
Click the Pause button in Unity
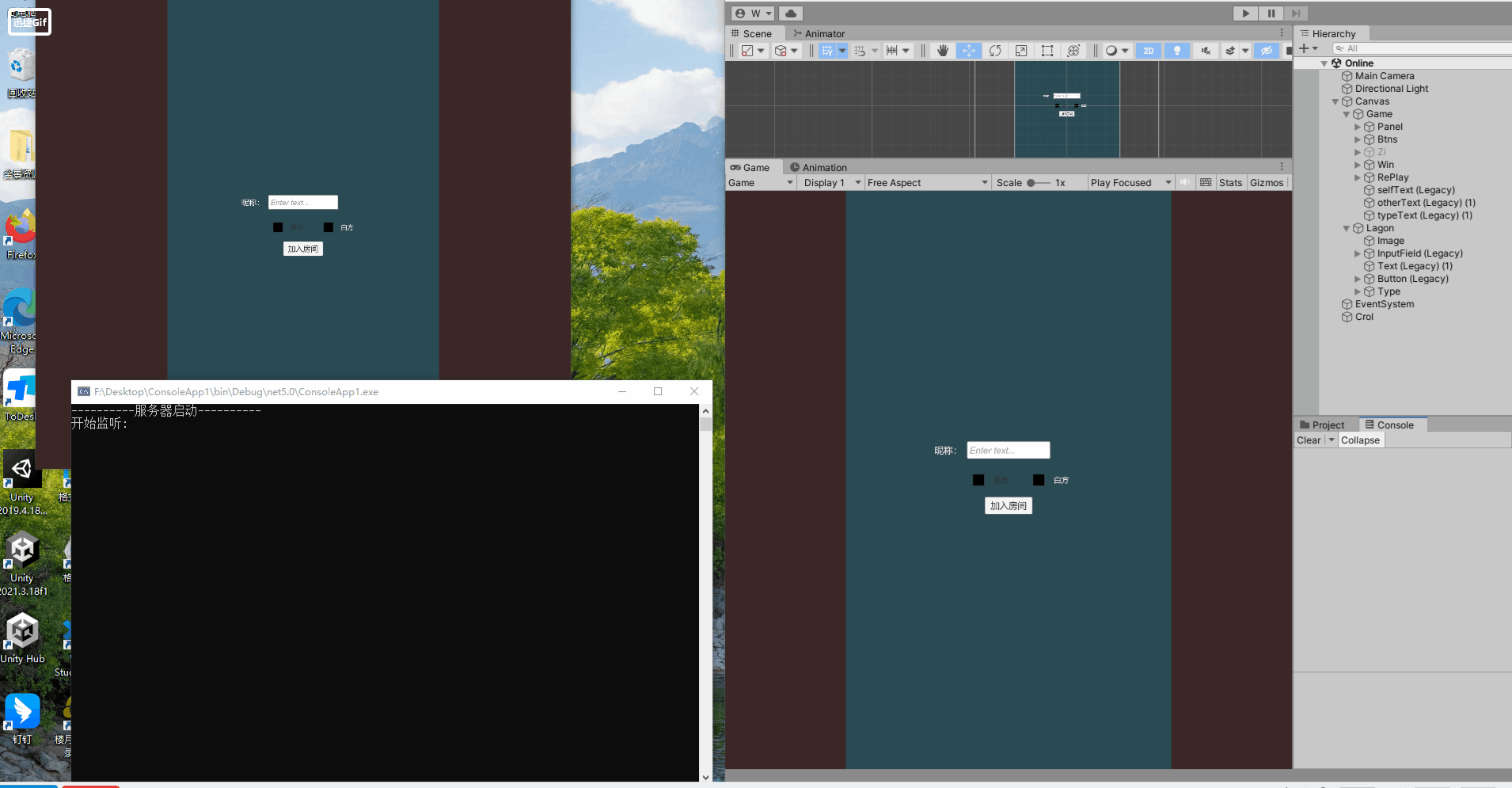click(1271, 13)
